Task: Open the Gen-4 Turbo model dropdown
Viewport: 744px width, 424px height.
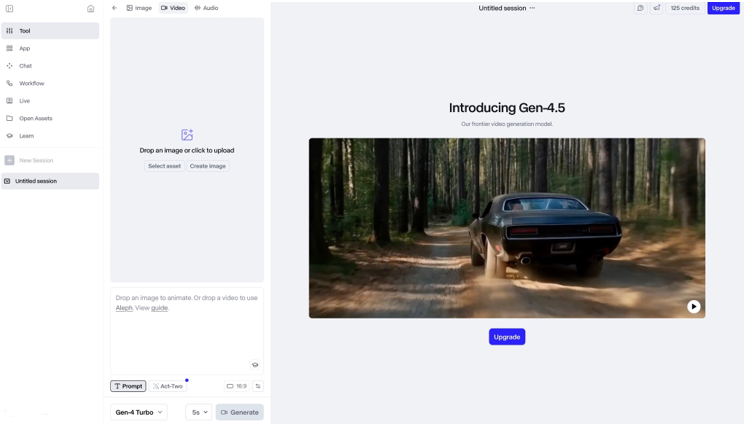Action: (139, 412)
